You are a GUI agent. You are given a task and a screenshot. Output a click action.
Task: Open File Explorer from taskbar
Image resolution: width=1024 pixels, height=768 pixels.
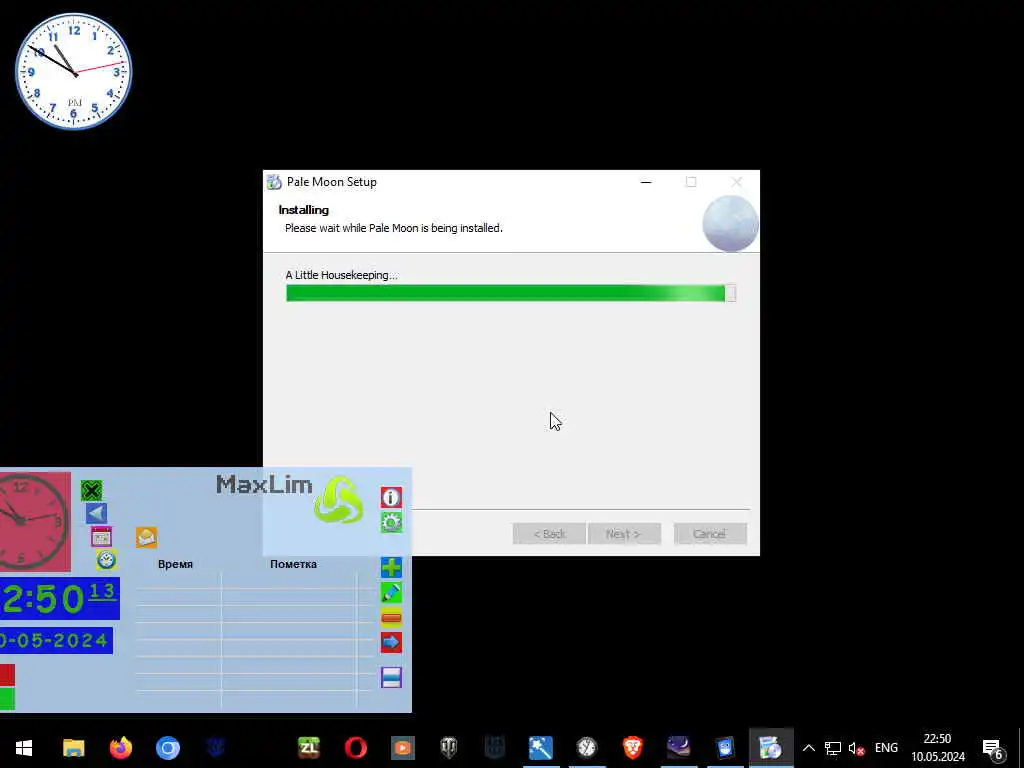click(x=74, y=748)
